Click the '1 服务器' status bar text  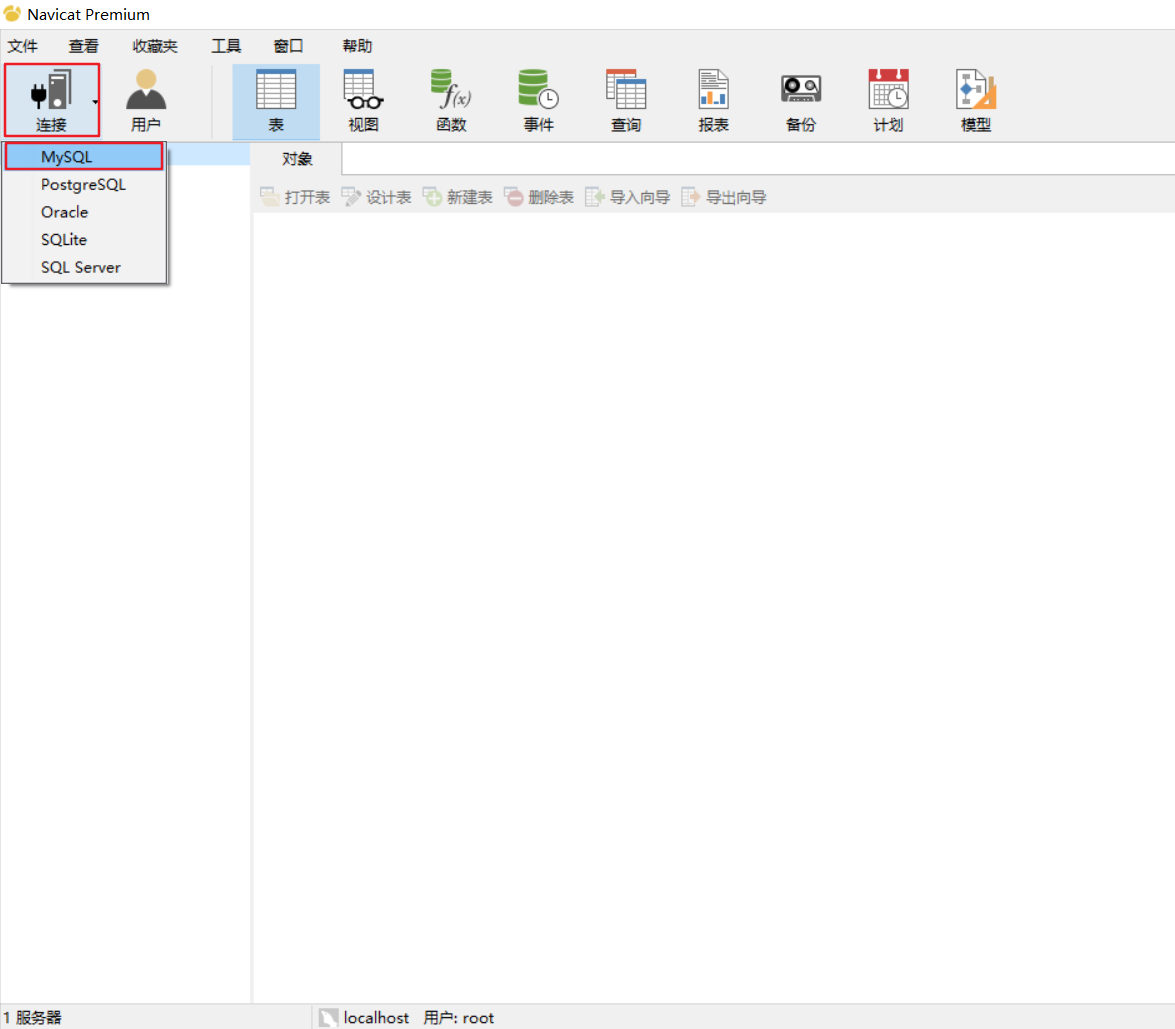[32, 1018]
